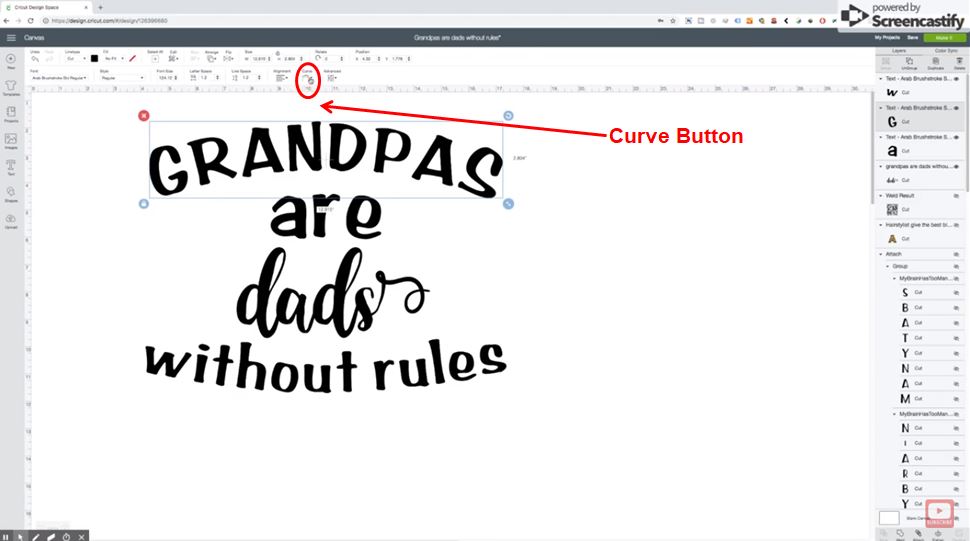Bookmark page with the star icon
Screen dimensions: 970x541
tap(673, 20)
